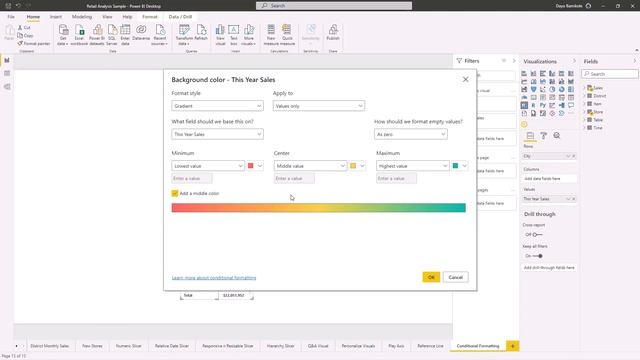
Task: Open the Minimum Lowest value dropdown
Action: [x=208, y=166]
